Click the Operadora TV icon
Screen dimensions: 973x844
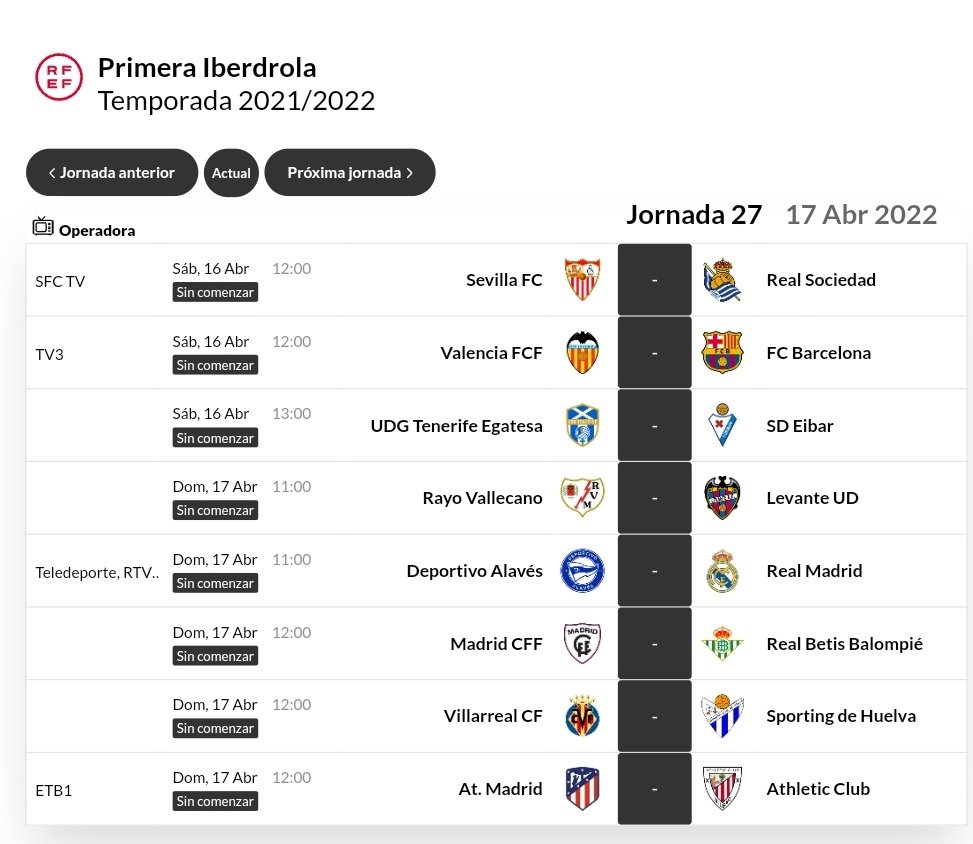coord(42,227)
